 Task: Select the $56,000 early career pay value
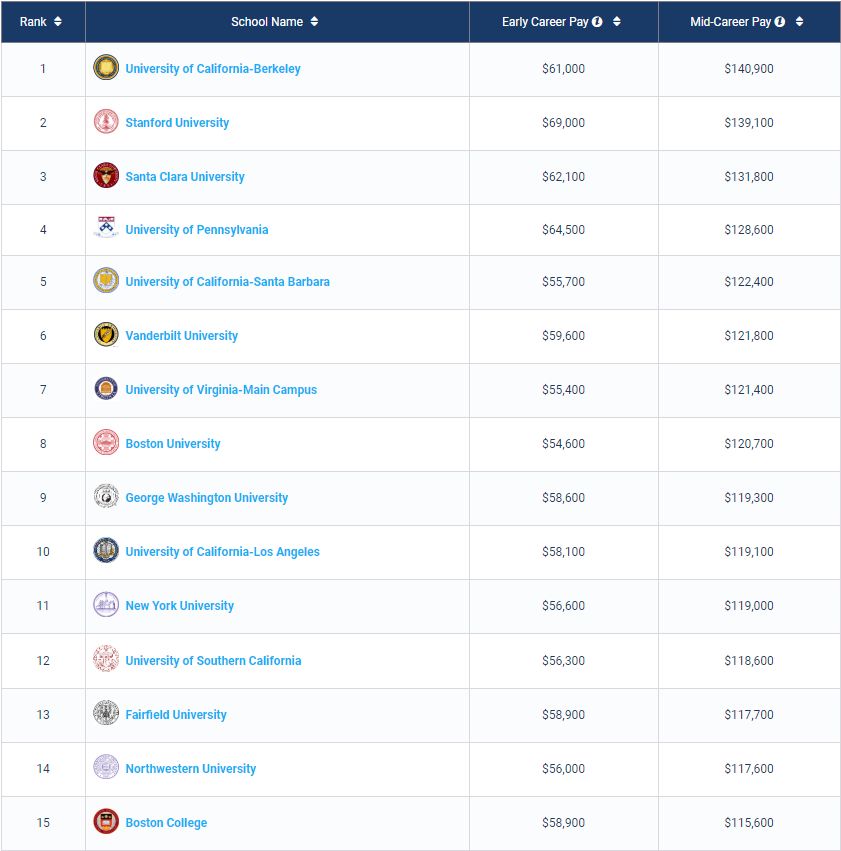(x=563, y=769)
